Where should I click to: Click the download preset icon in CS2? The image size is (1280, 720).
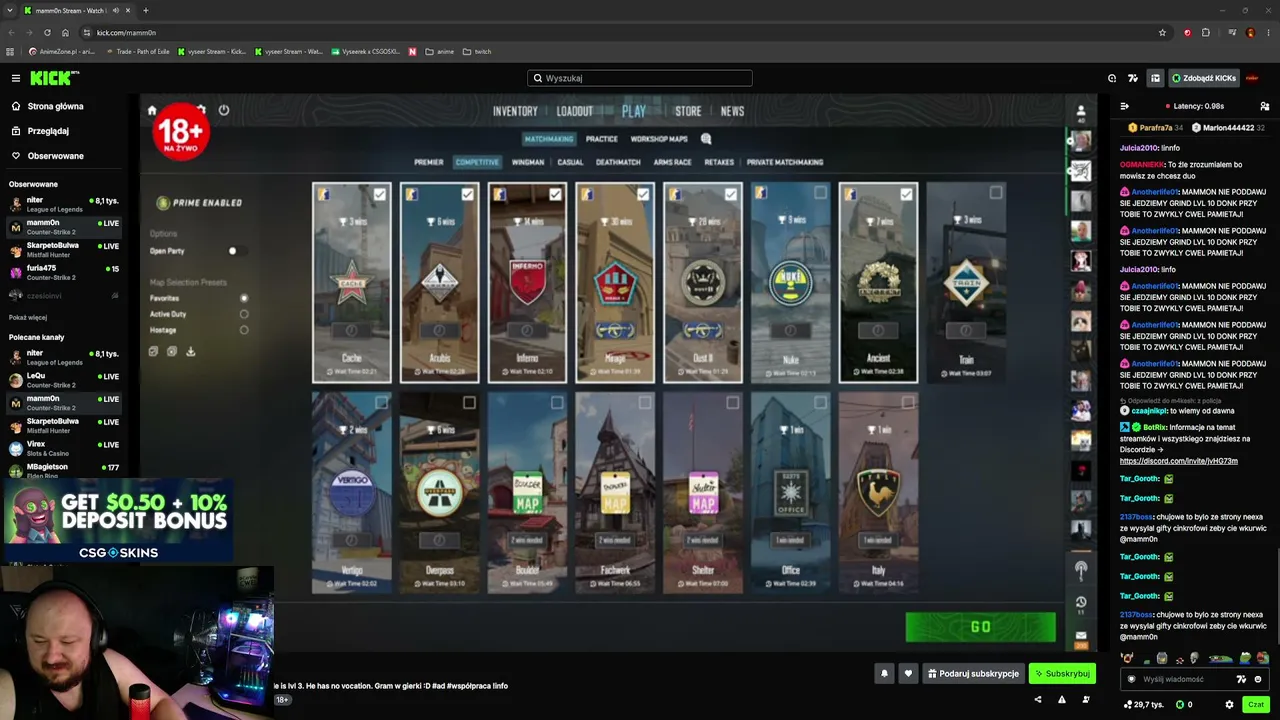click(190, 352)
